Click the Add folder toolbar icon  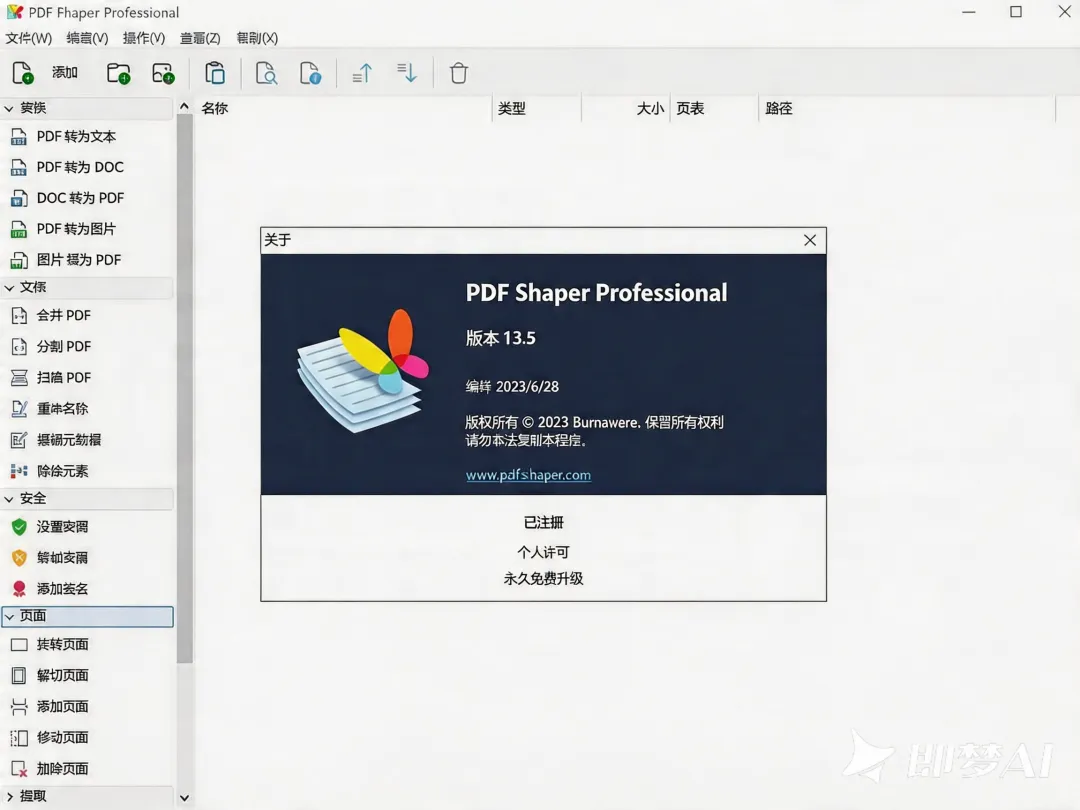[118, 73]
